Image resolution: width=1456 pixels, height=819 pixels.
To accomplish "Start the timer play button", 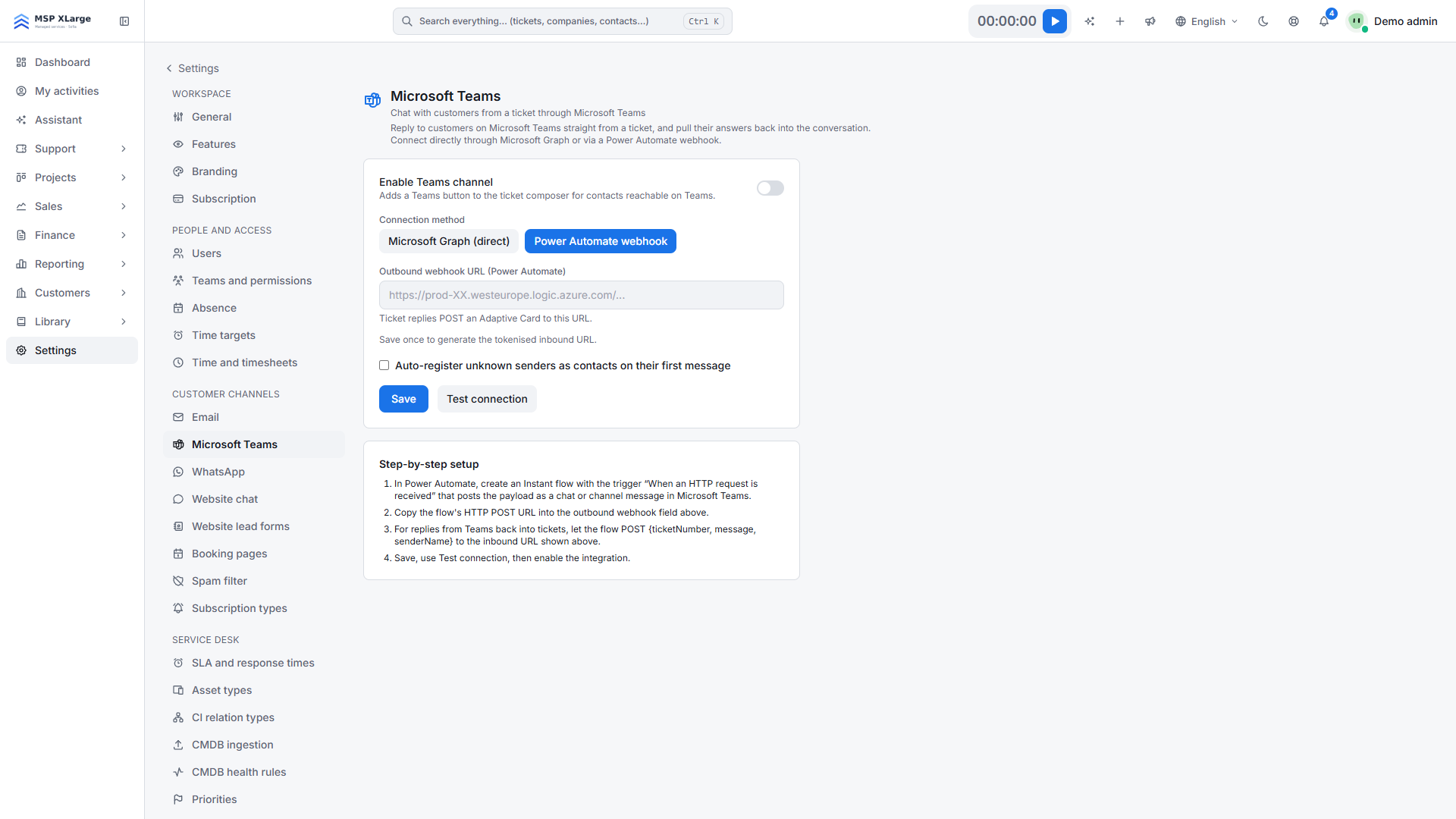I will click(1054, 21).
